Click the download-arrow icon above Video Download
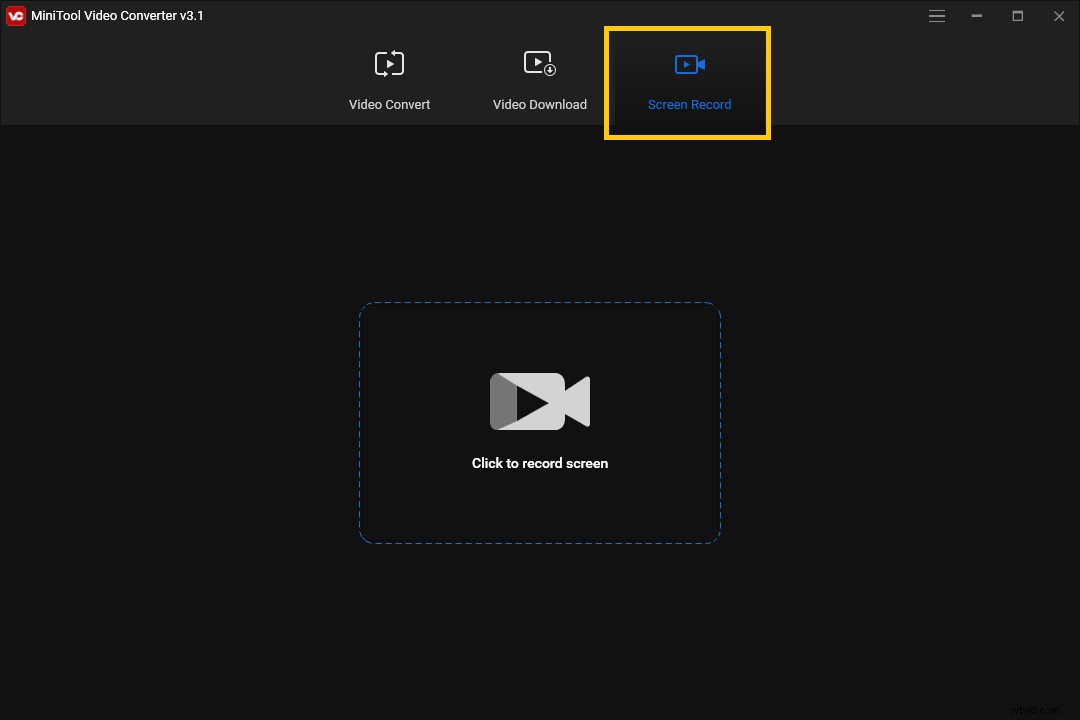 [540, 63]
